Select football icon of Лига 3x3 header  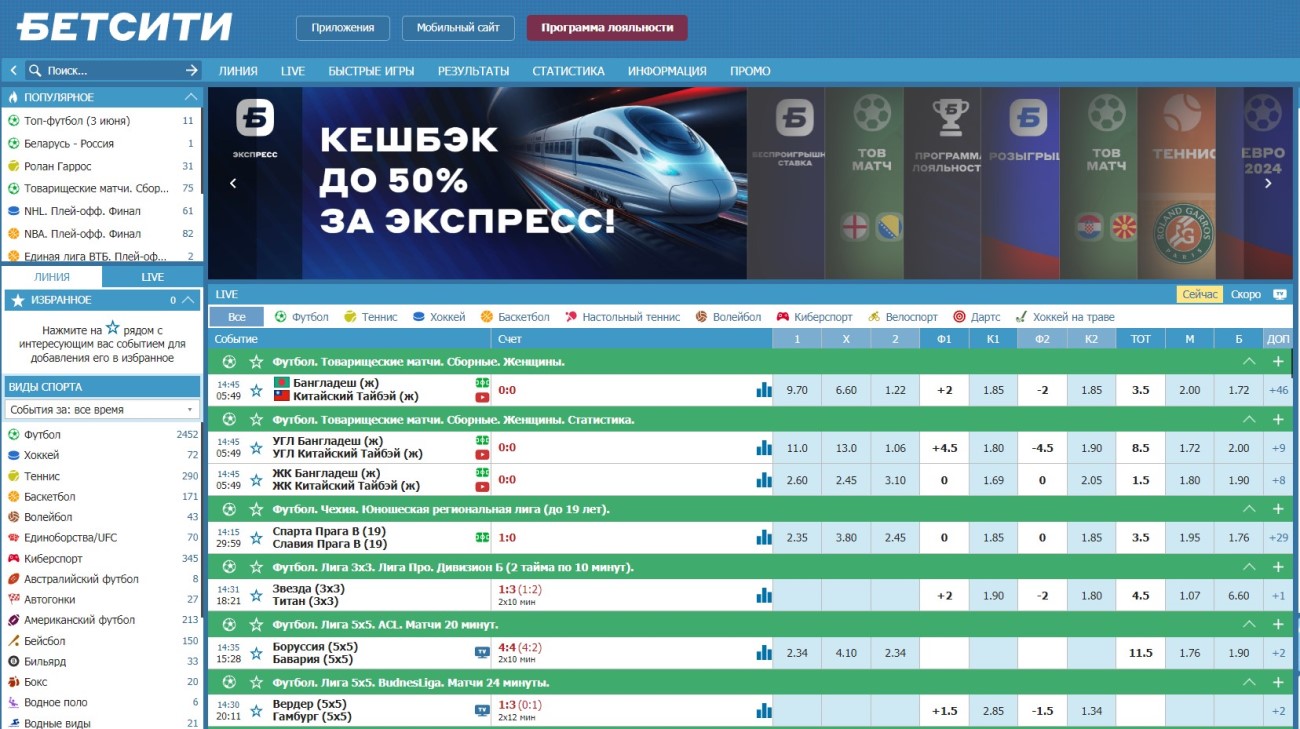point(229,567)
